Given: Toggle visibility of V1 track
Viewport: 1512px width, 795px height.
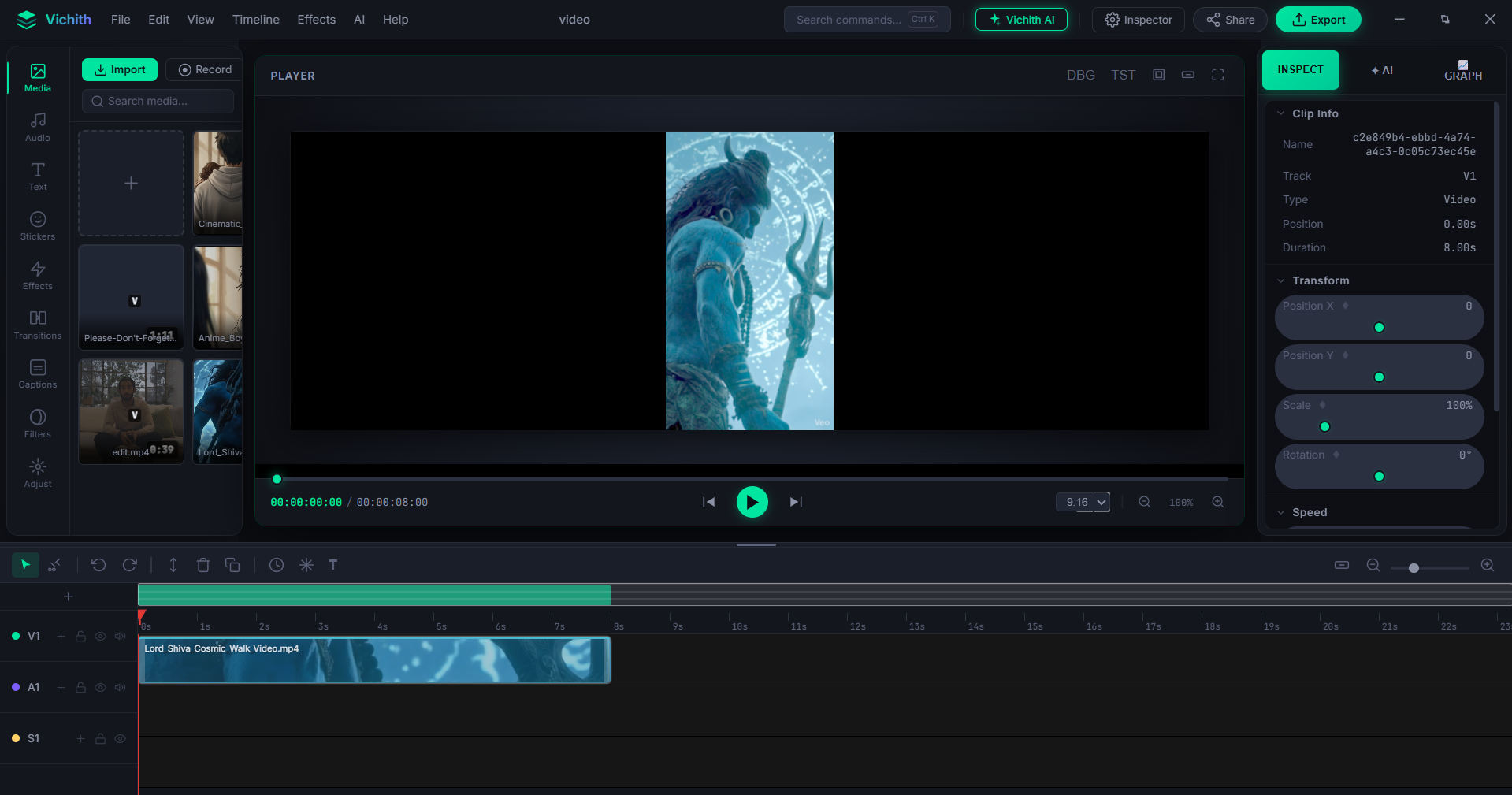Looking at the screenshot, I should [x=100, y=636].
